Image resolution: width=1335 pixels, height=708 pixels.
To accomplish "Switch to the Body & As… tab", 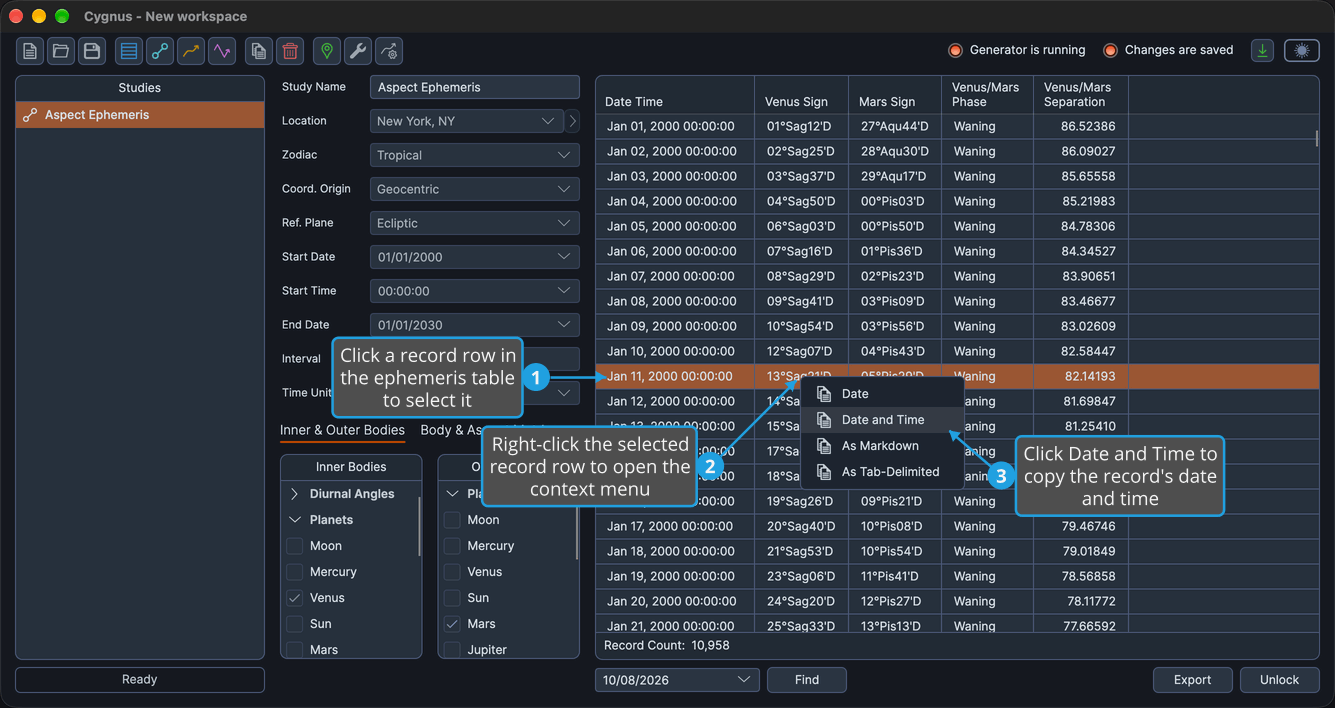I will [450, 430].
